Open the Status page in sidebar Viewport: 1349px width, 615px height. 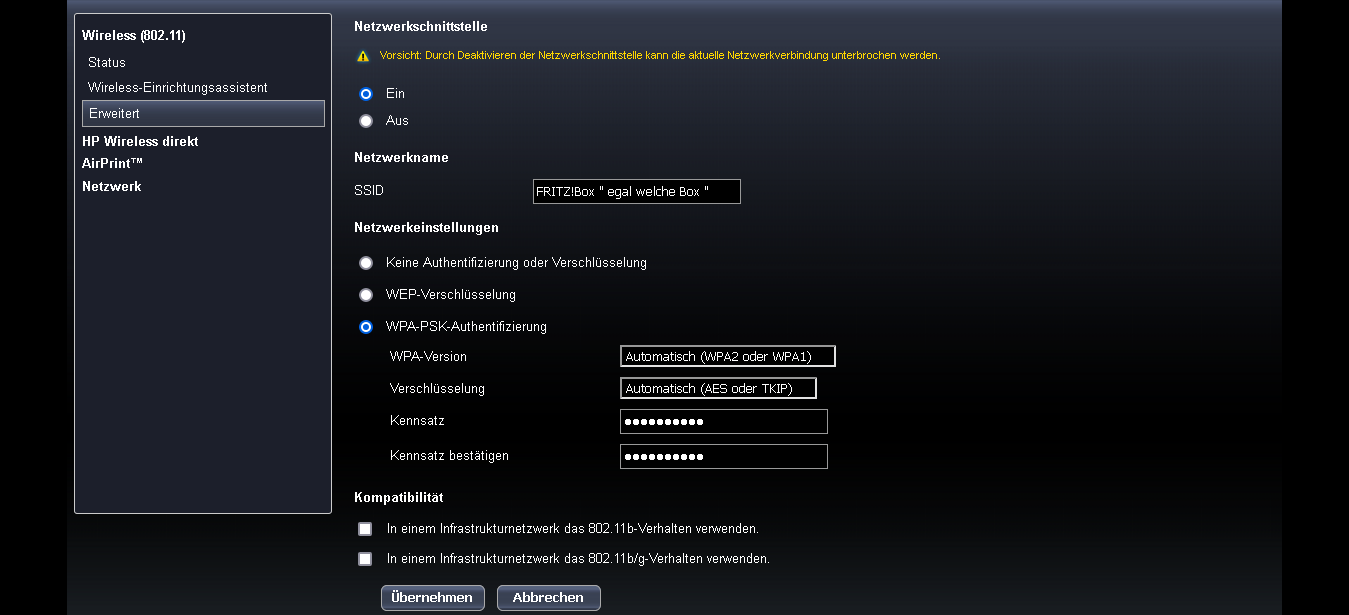pyautogui.click(x=107, y=62)
